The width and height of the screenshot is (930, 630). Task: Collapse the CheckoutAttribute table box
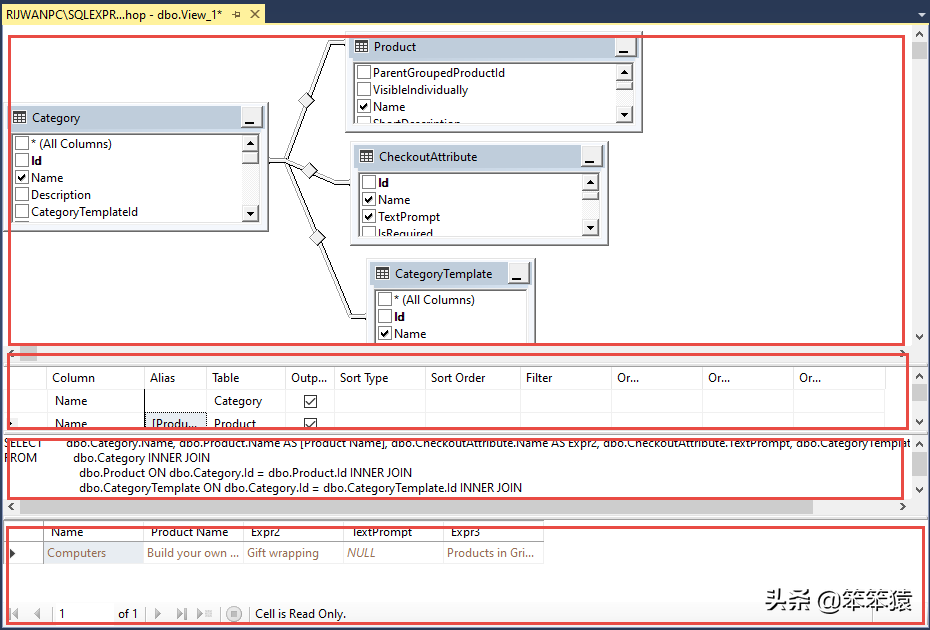tap(590, 157)
